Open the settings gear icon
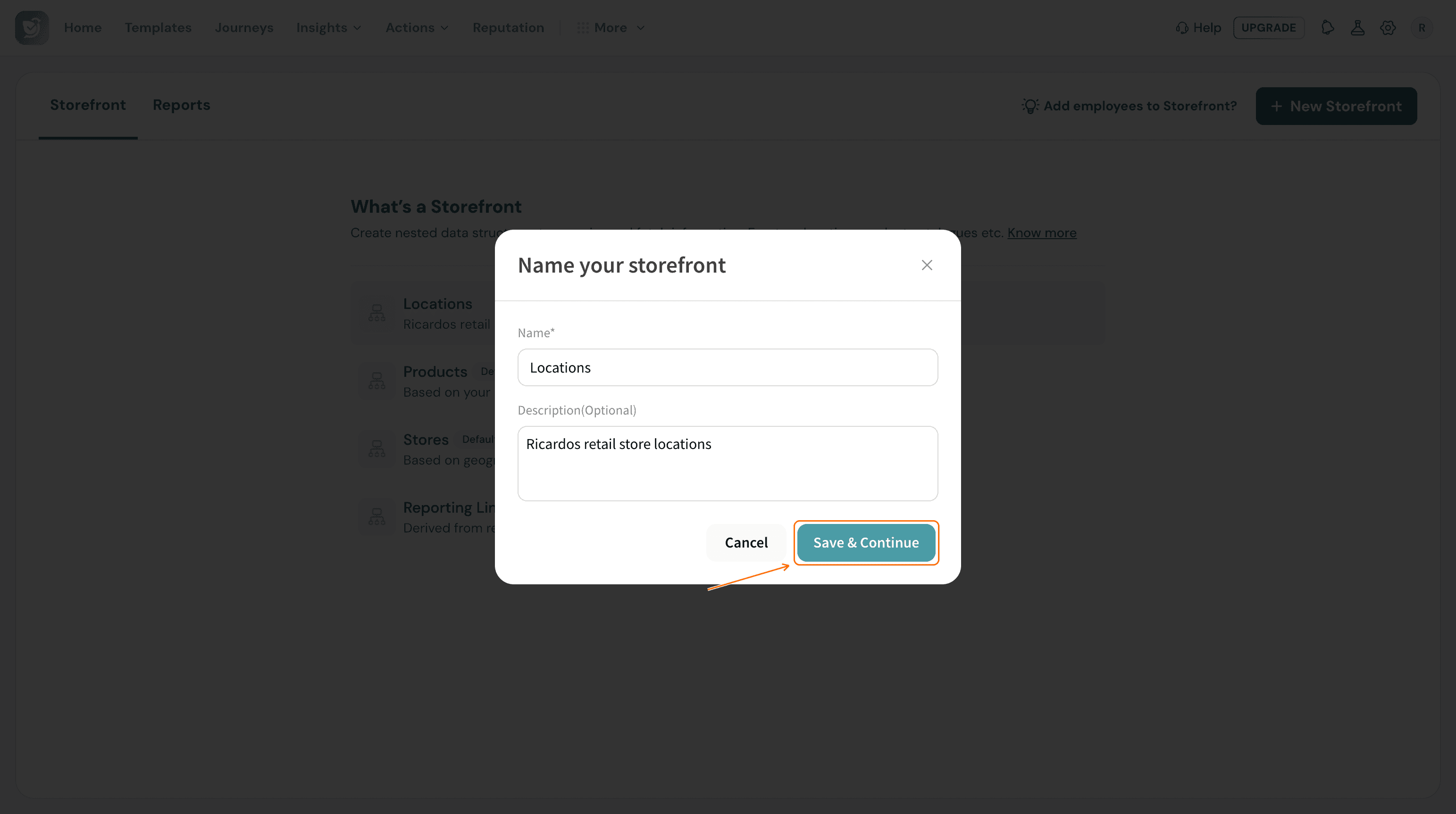 coord(1388,28)
